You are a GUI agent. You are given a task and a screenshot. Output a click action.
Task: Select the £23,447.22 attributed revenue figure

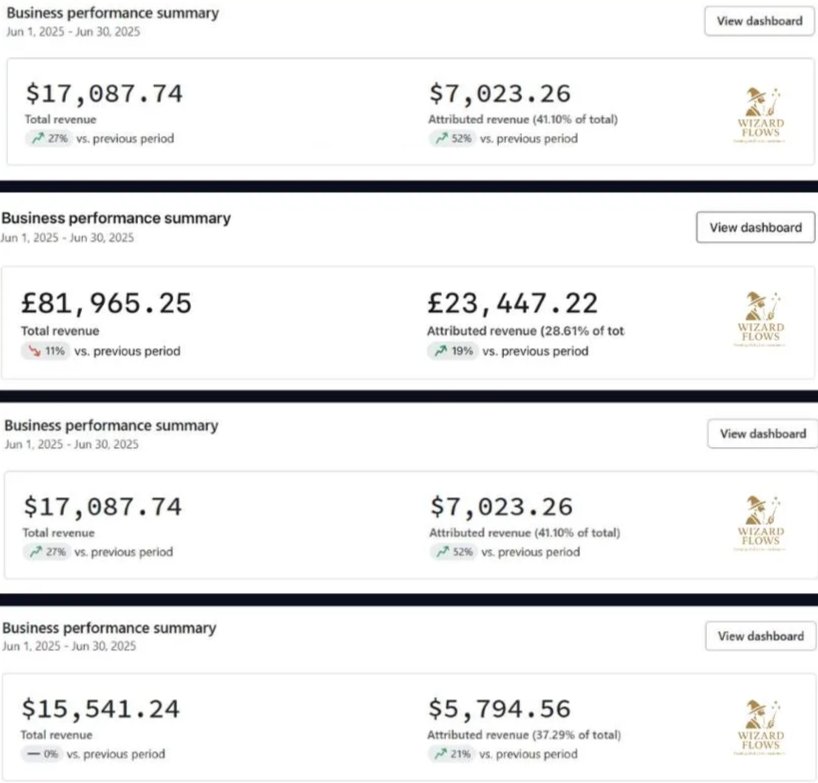512,304
